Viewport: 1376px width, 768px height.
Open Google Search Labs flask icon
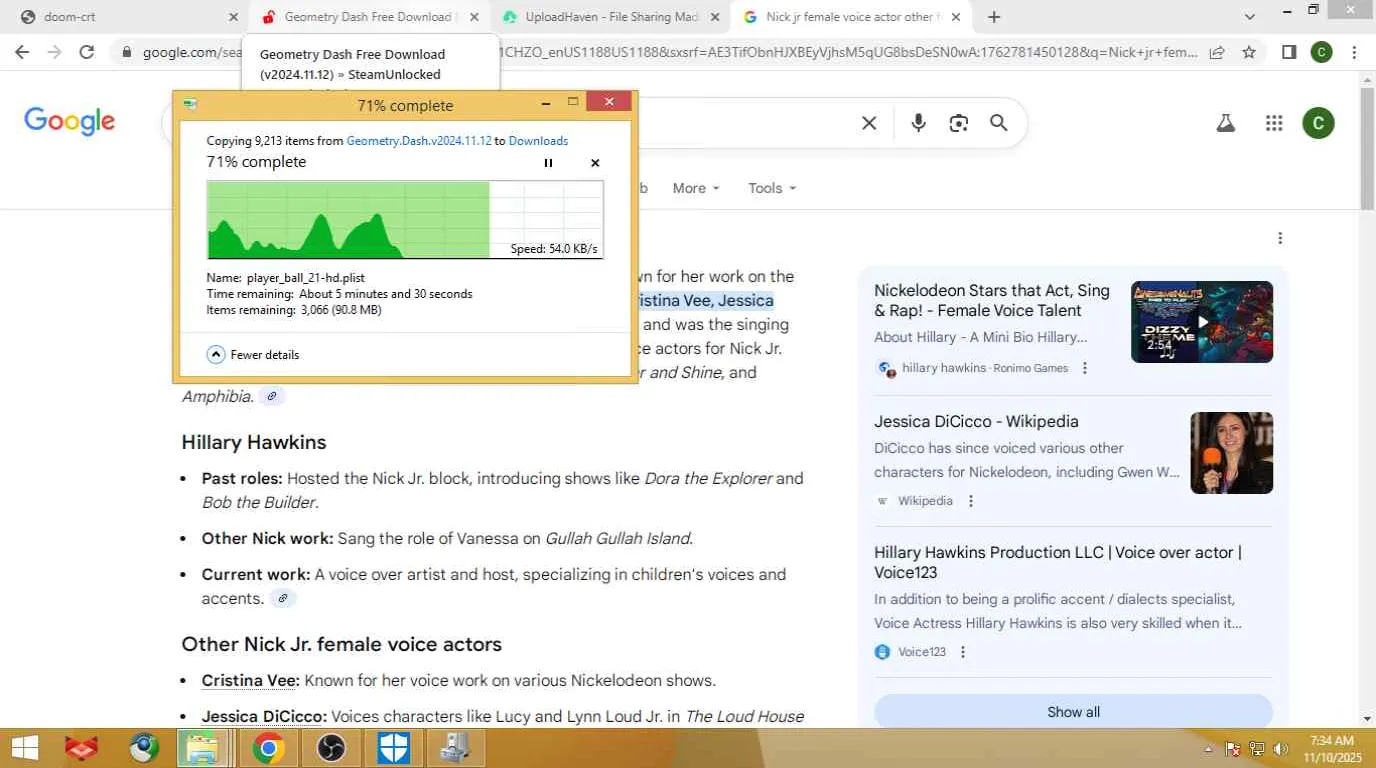click(x=1225, y=123)
